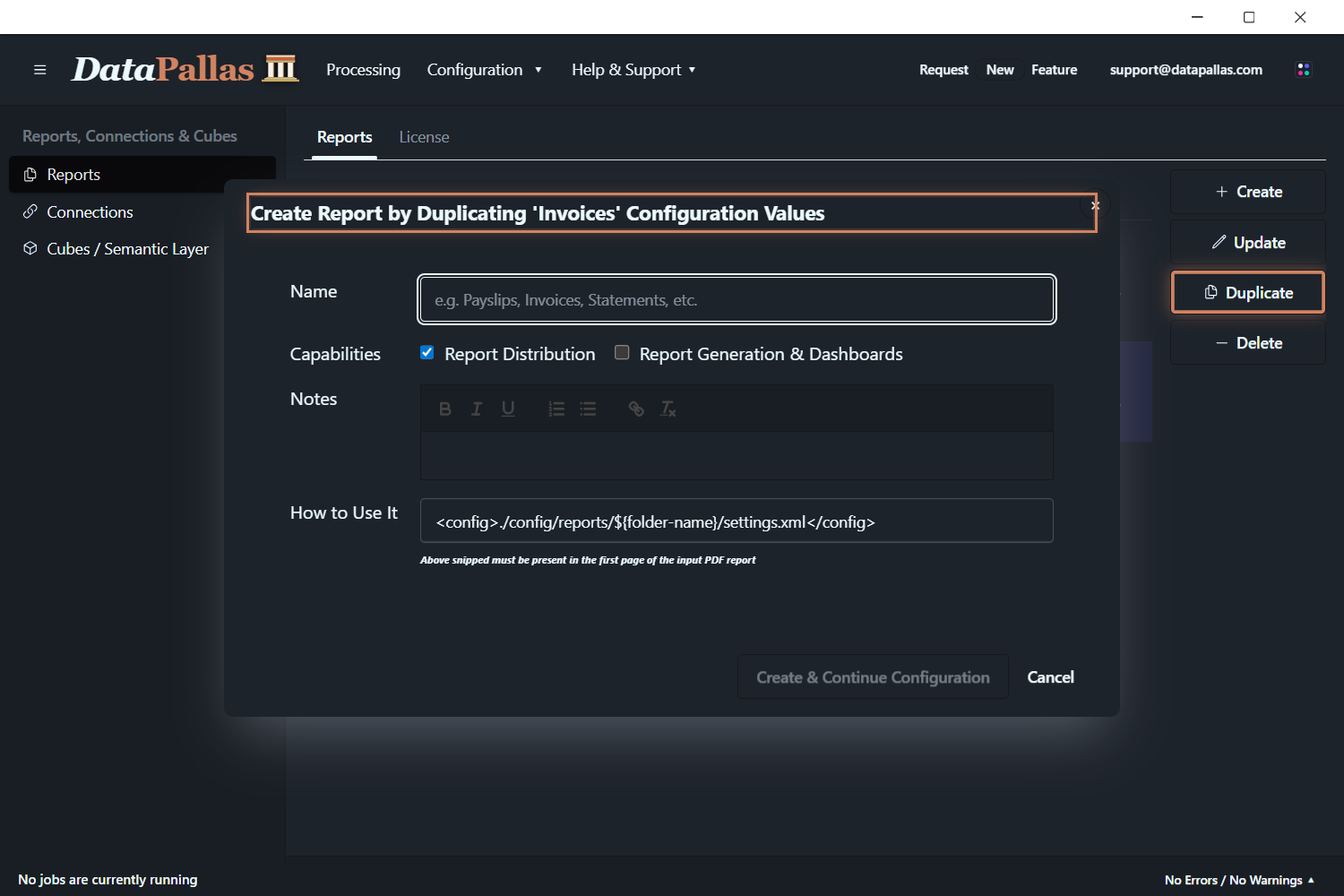Click the Create button
Screen dimensions: 1344x896
(1247, 192)
